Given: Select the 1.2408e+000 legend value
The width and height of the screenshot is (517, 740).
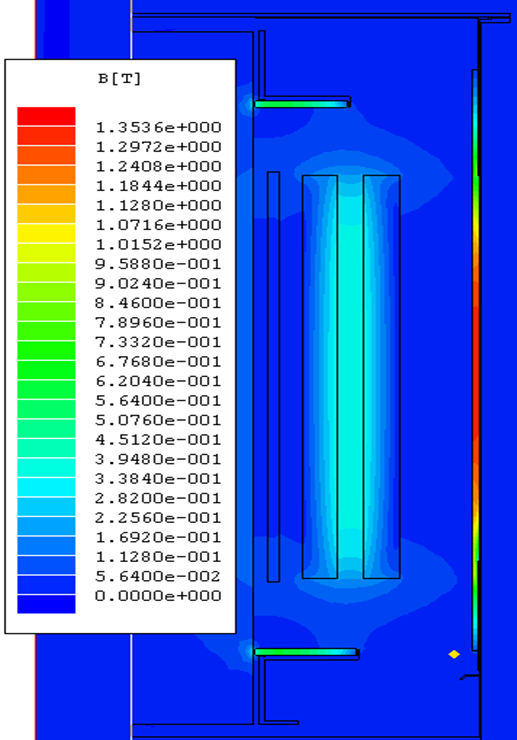Looking at the screenshot, I should click(x=159, y=167).
